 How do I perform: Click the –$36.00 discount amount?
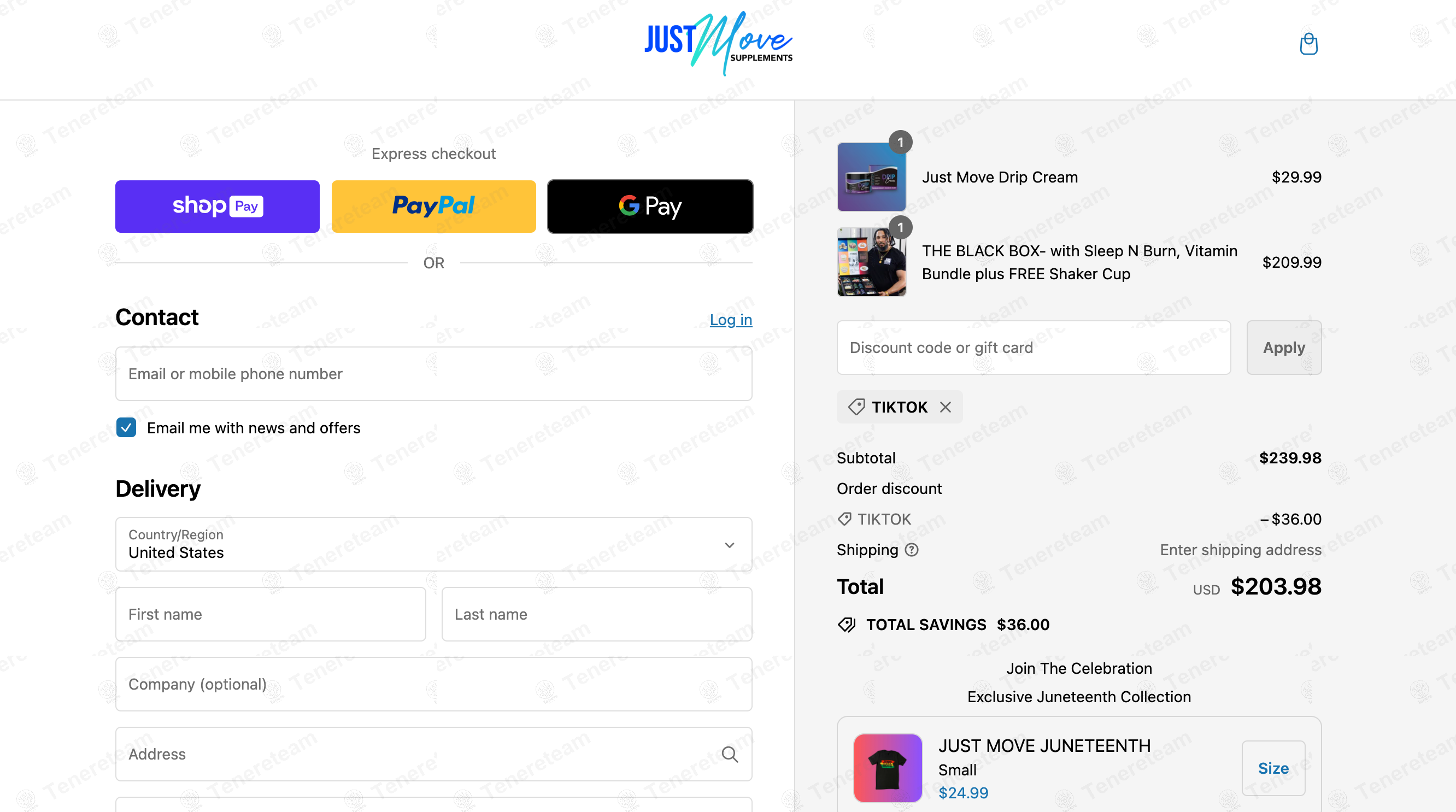coord(1290,519)
